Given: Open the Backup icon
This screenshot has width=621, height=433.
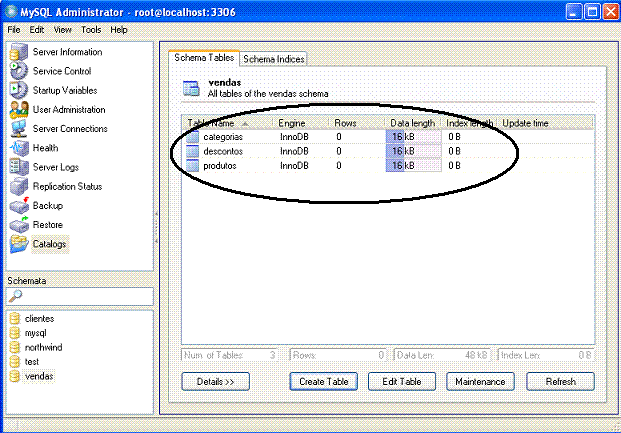Looking at the screenshot, I should click(x=19, y=205).
